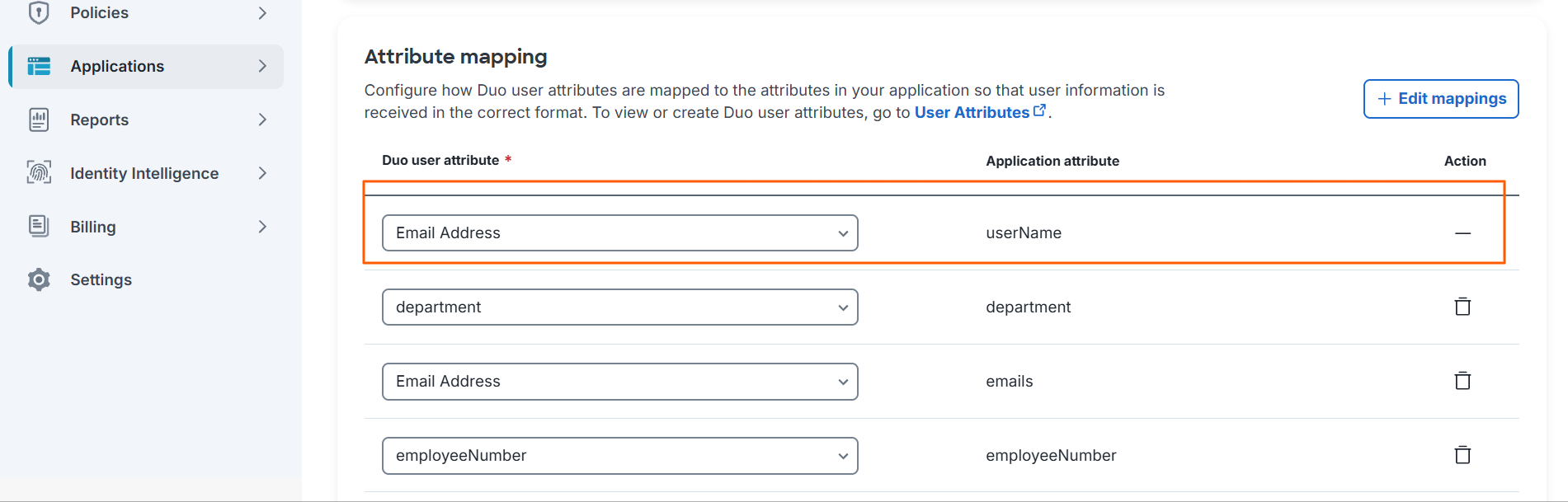The image size is (1568, 502).
Task: Click the Attribute mapping heading
Action: 456,56
